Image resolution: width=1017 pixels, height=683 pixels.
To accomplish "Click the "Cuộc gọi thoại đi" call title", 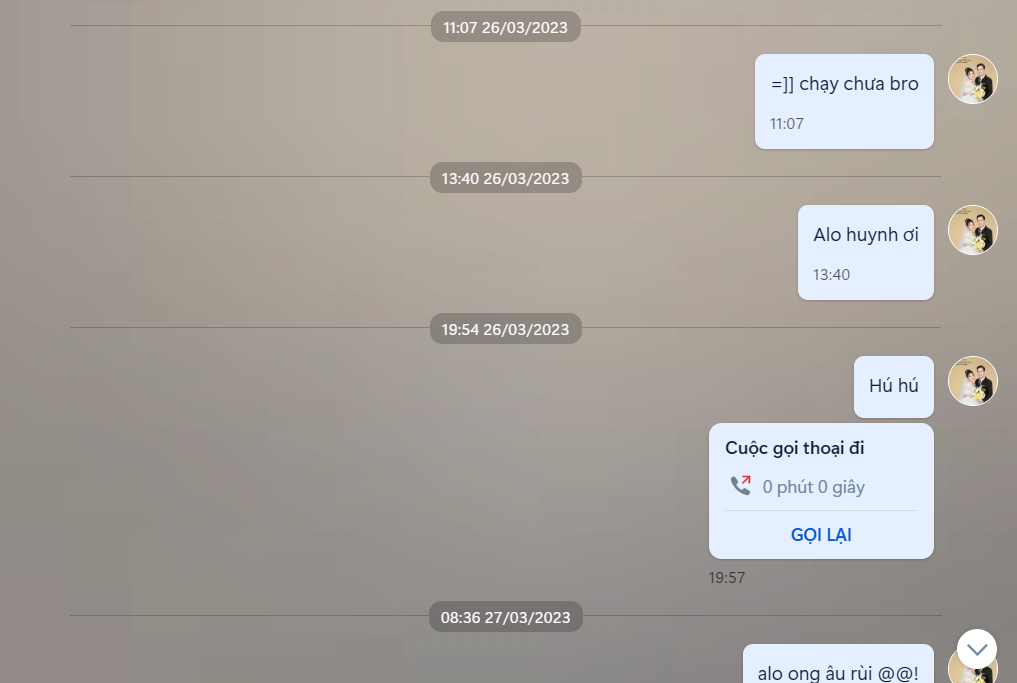I will (x=795, y=448).
